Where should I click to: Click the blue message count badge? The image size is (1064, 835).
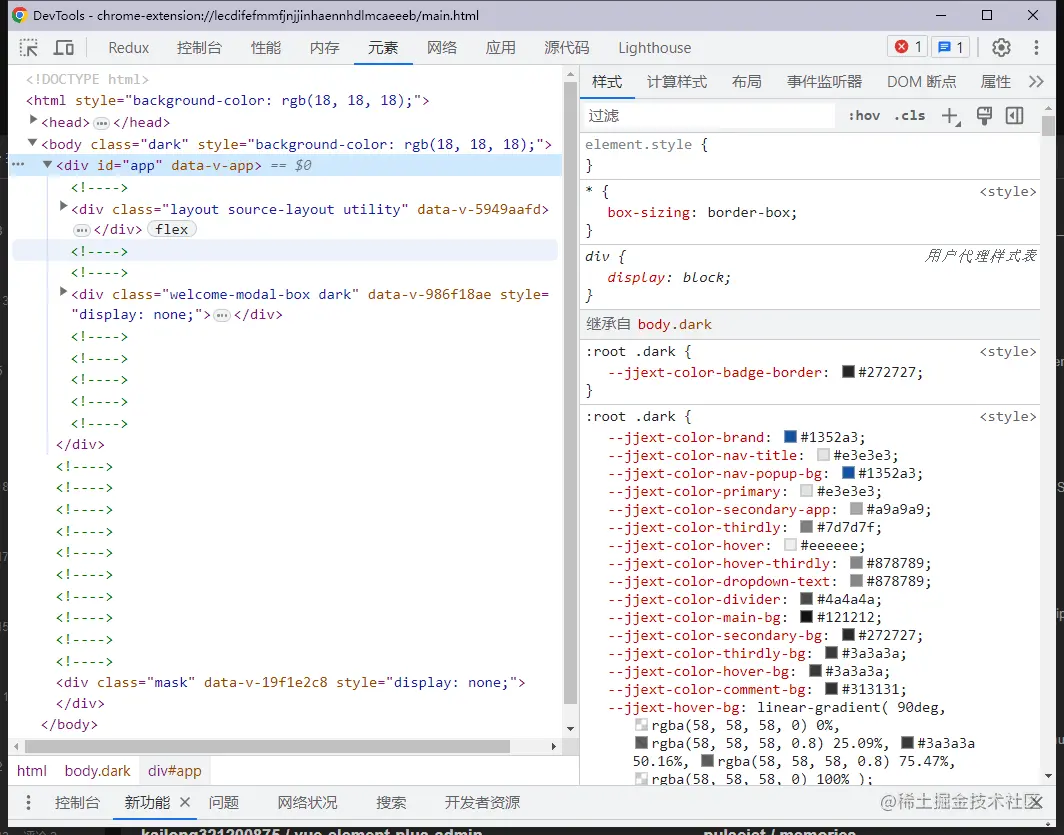click(x=949, y=47)
